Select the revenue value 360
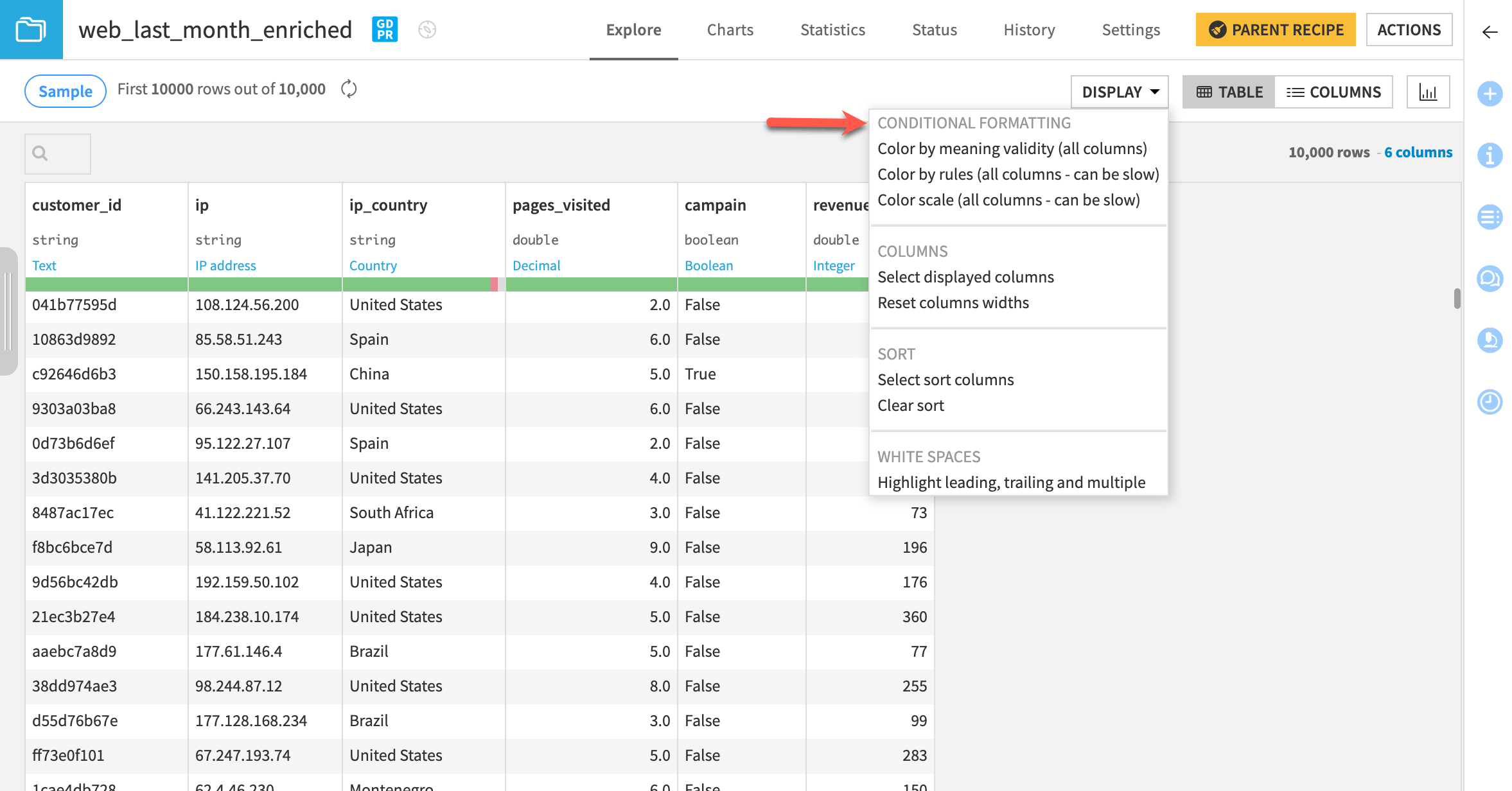1512x791 pixels. coord(870,617)
